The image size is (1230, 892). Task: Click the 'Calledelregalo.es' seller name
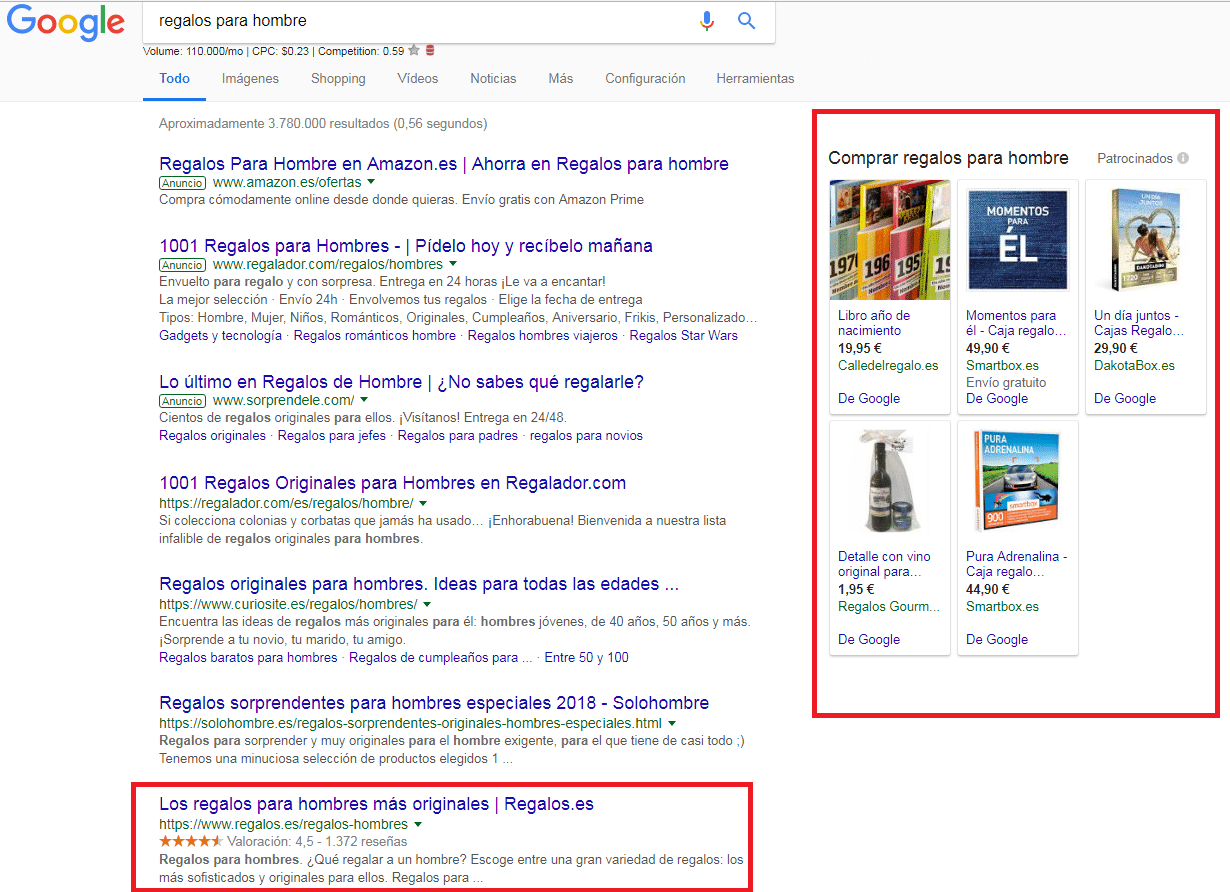tap(888, 366)
